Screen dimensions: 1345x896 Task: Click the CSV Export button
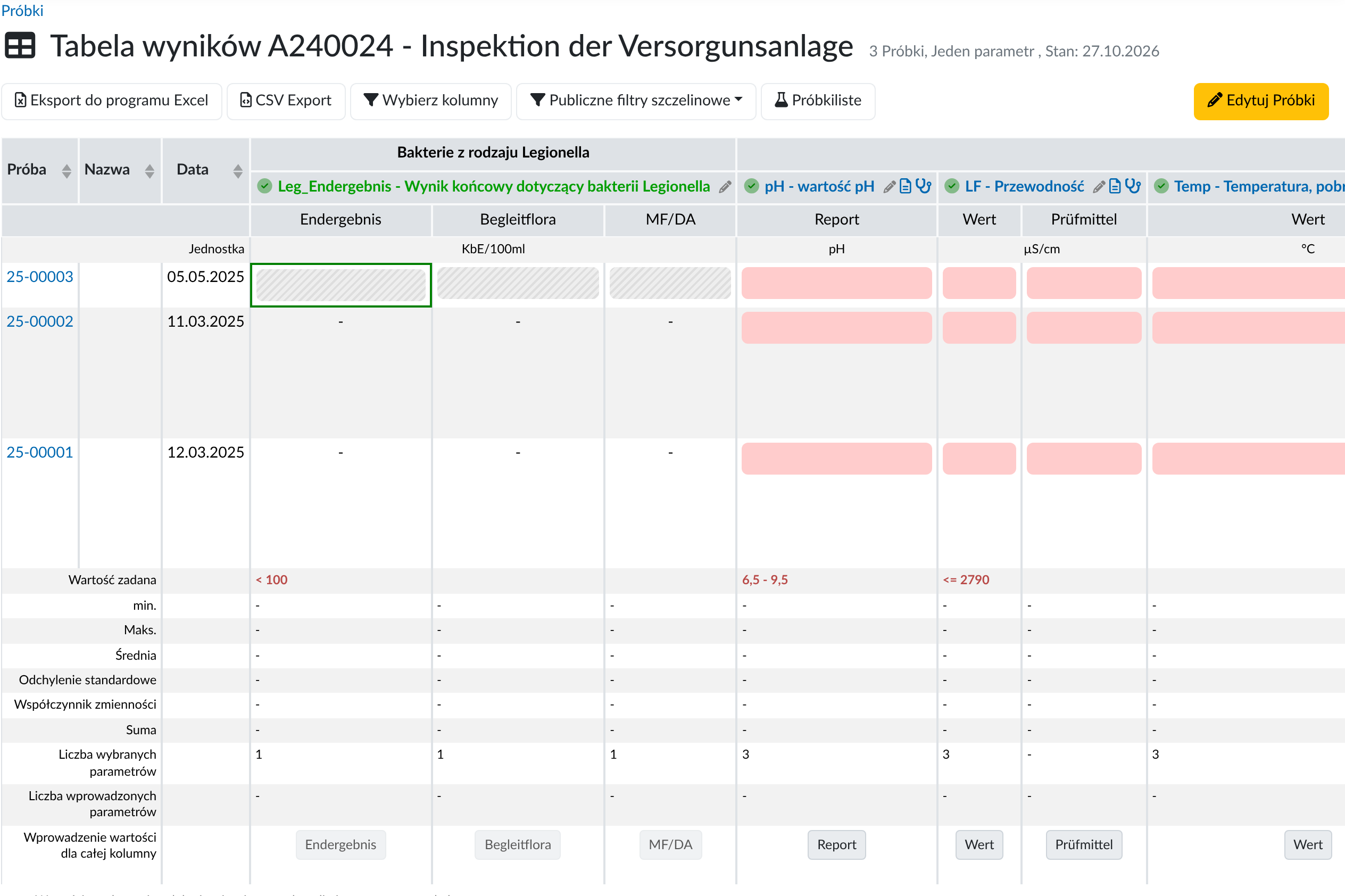click(x=286, y=101)
